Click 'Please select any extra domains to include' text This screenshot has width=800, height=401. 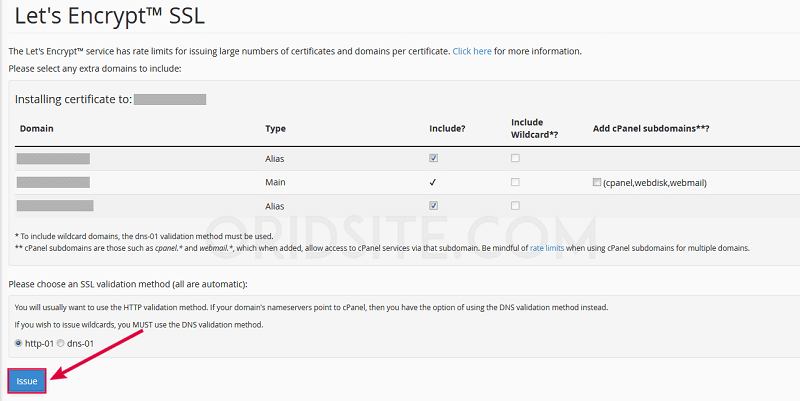(x=95, y=68)
